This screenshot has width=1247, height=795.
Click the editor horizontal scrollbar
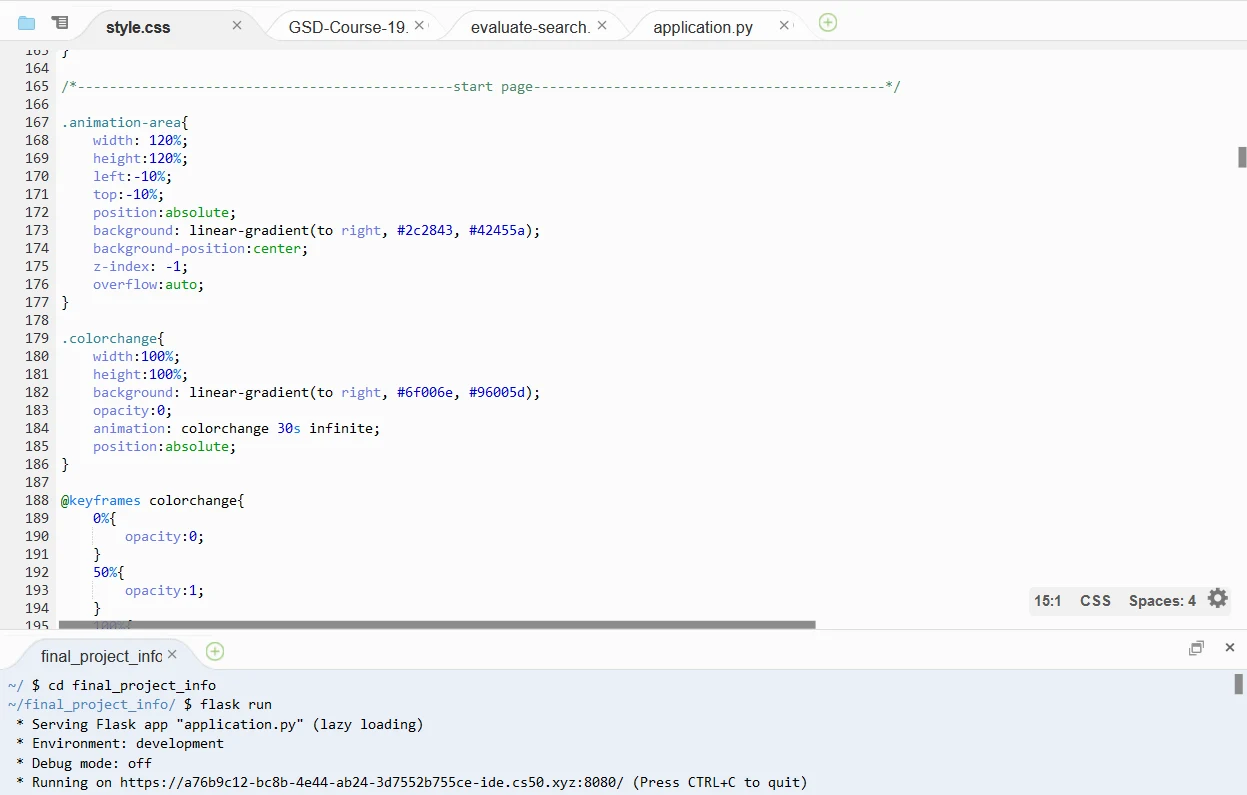pos(437,625)
